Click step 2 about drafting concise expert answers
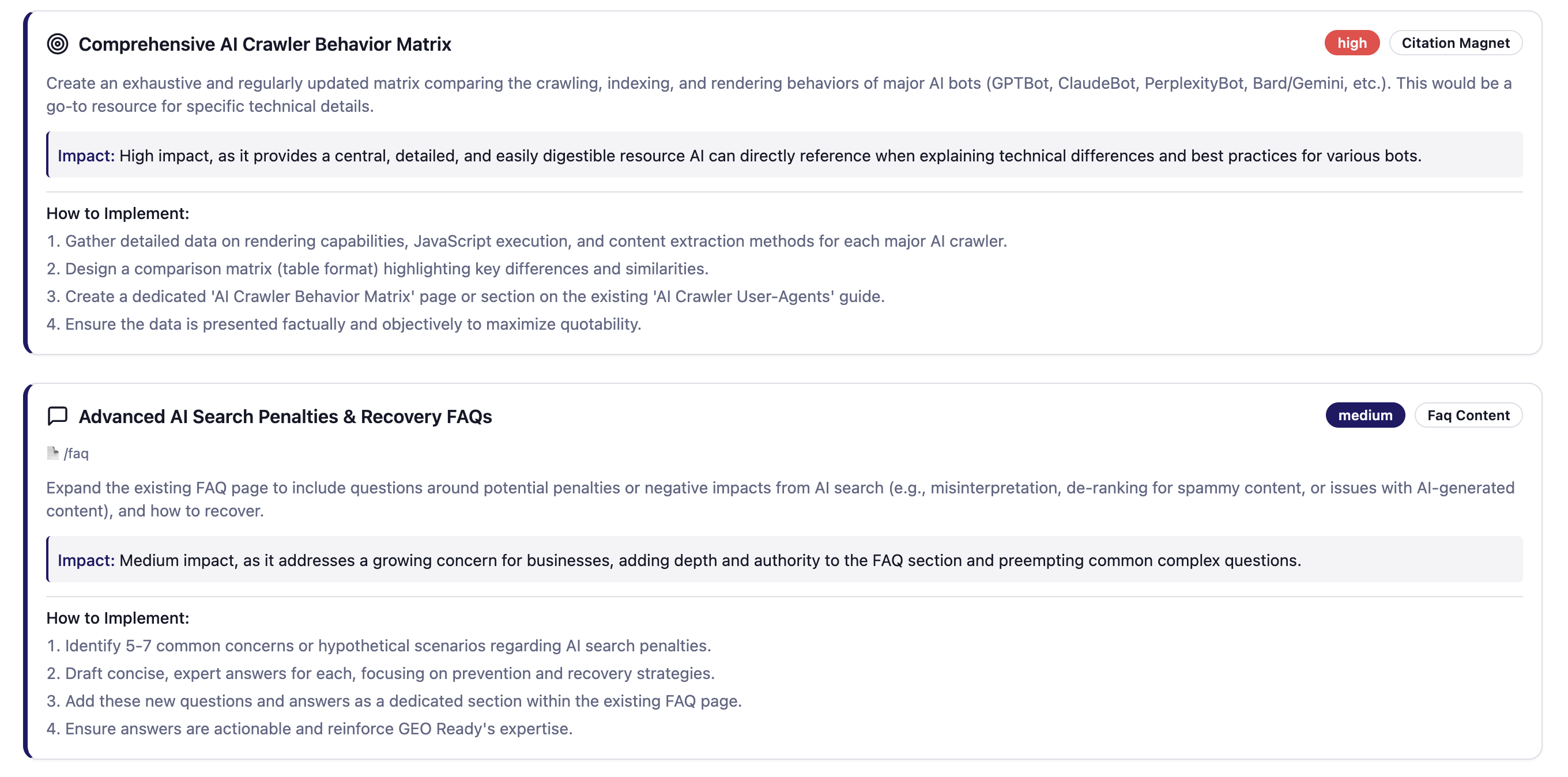Image resolution: width=1568 pixels, height=777 pixels. click(380, 673)
